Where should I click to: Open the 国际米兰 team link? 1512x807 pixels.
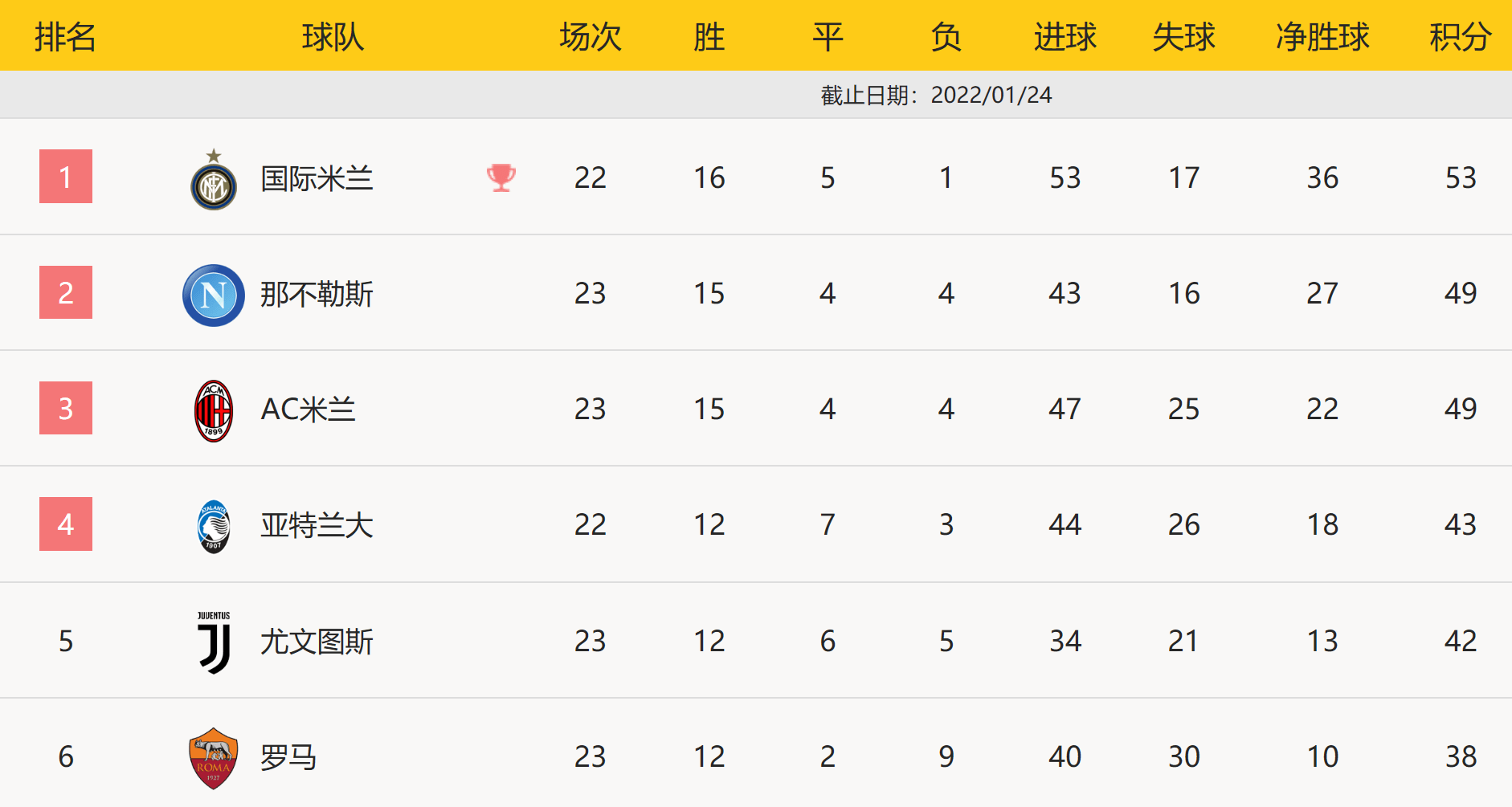tap(317, 178)
